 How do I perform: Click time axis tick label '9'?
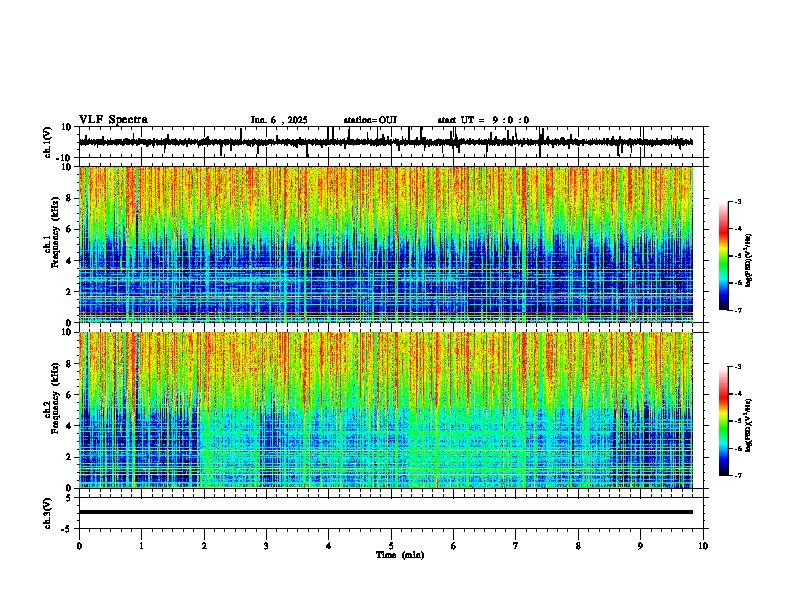coord(640,546)
